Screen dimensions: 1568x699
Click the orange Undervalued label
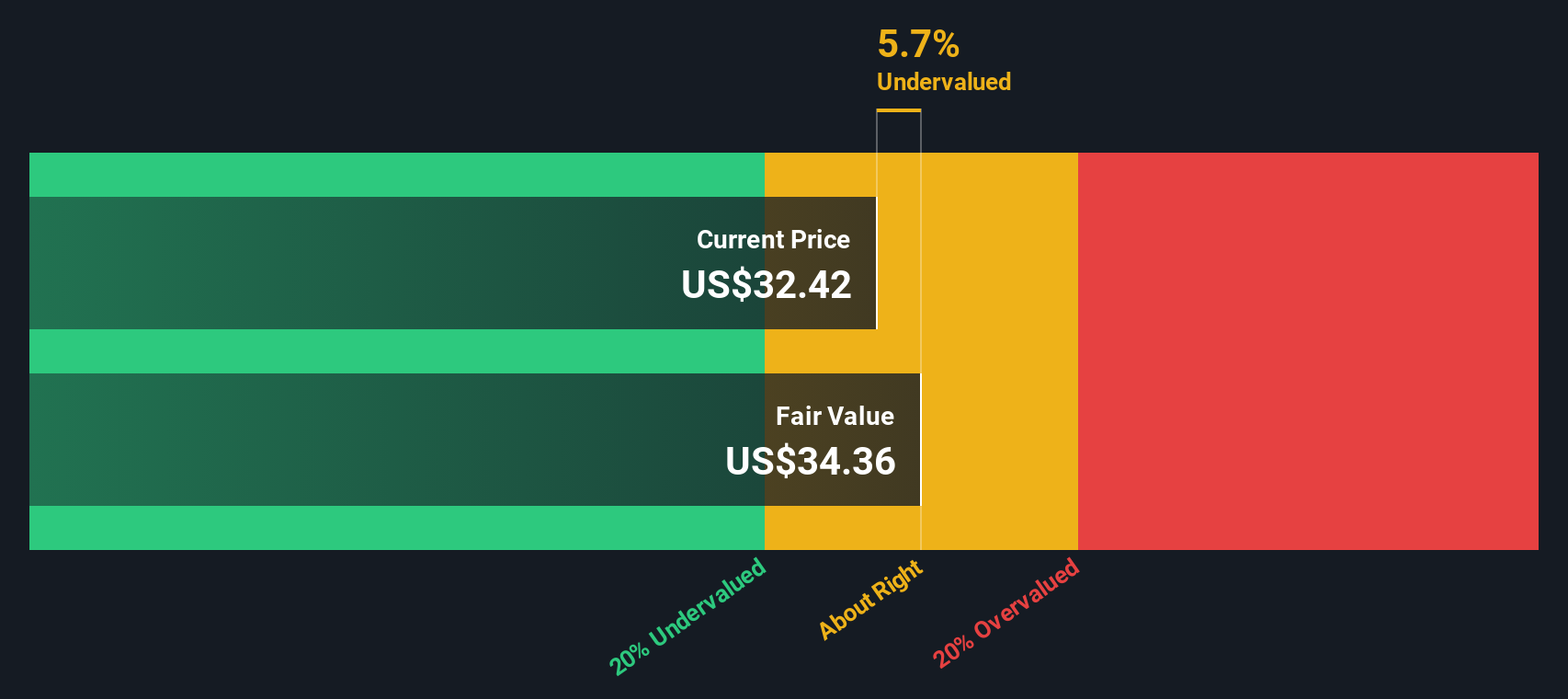click(x=944, y=82)
